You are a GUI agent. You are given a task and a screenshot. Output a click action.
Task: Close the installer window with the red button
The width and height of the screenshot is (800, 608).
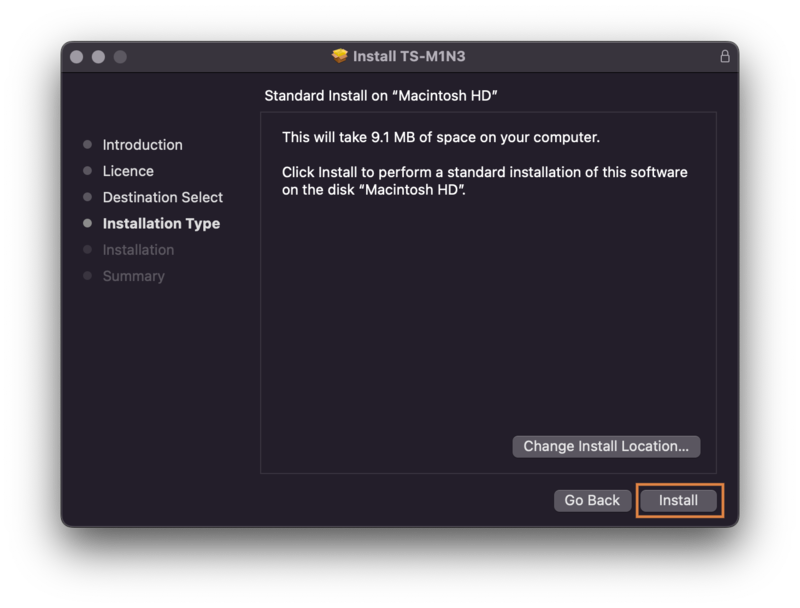click(x=77, y=57)
